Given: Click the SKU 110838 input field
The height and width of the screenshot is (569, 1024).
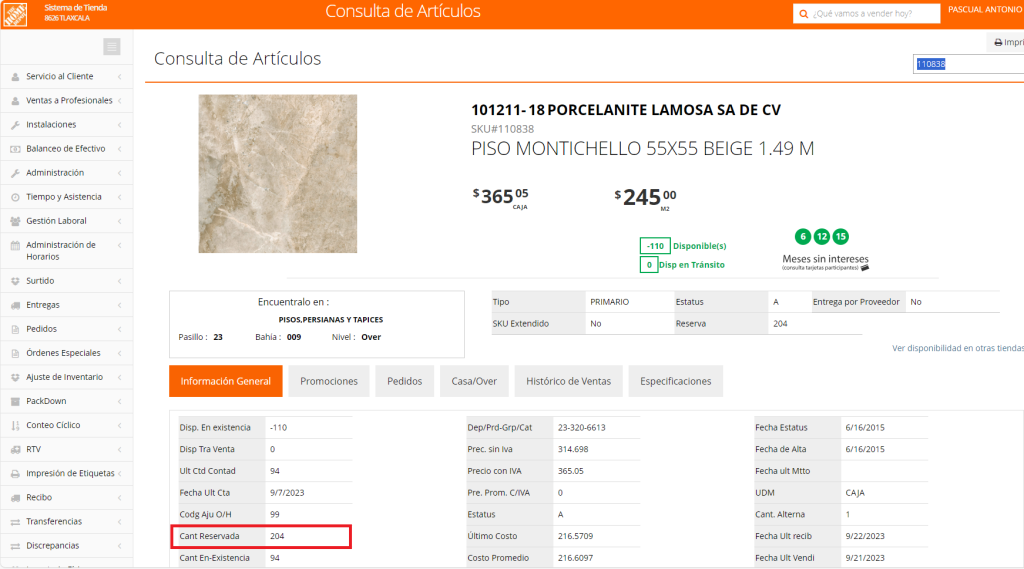Looking at the screenshot, I should (x=968, y=64).
